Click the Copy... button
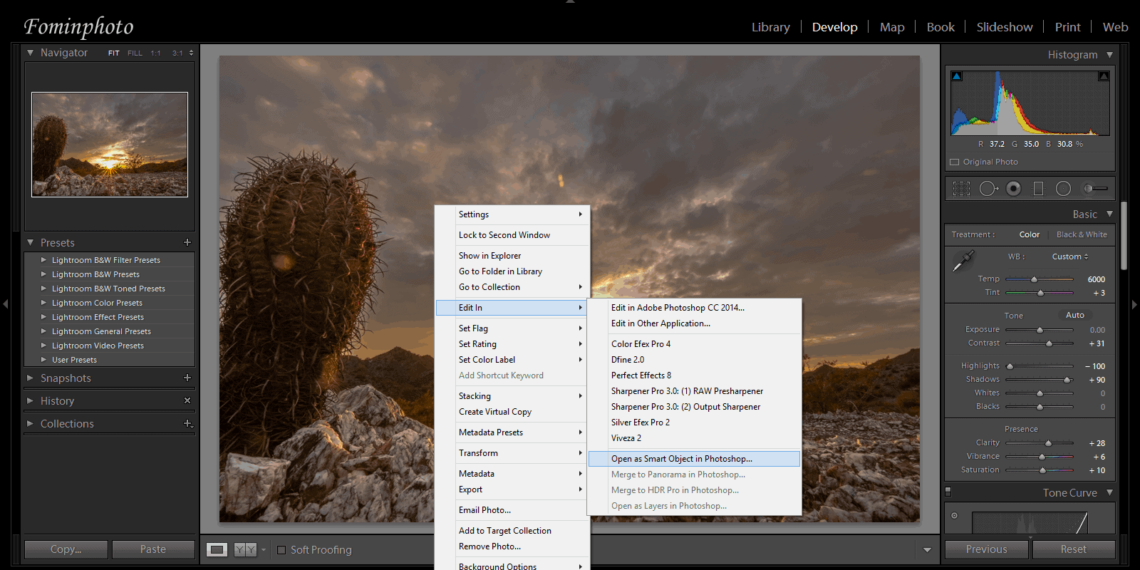Screen dimensions: 1140x570 tap(65, 550)
